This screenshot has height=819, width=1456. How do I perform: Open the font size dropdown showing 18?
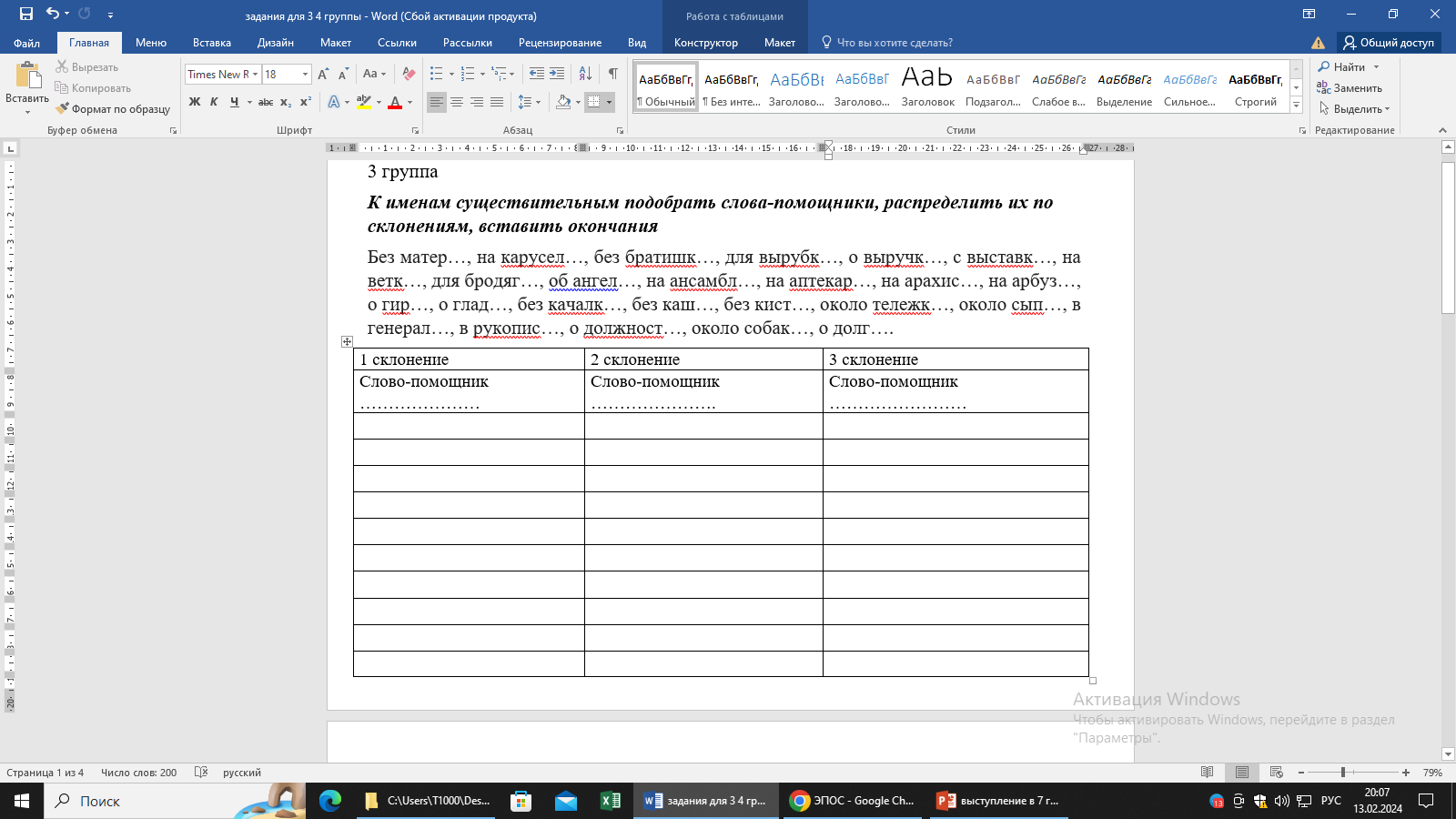[305, 75]
